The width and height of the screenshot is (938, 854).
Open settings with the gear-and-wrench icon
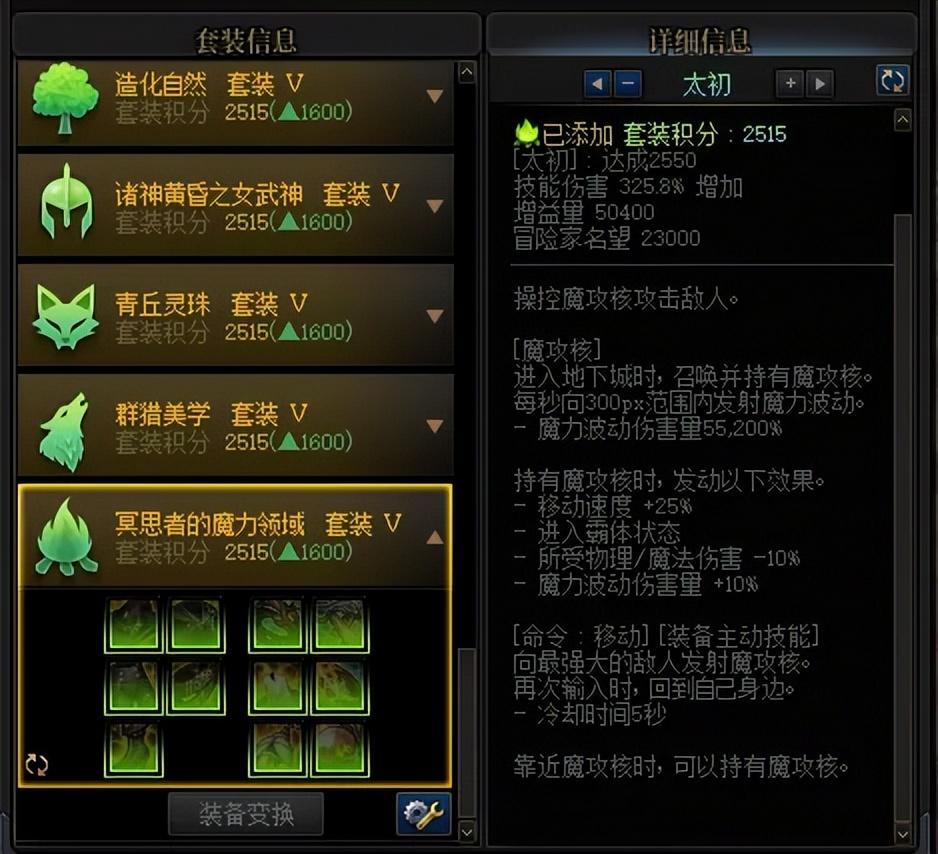pyautogui.click(x=423, y=813)
